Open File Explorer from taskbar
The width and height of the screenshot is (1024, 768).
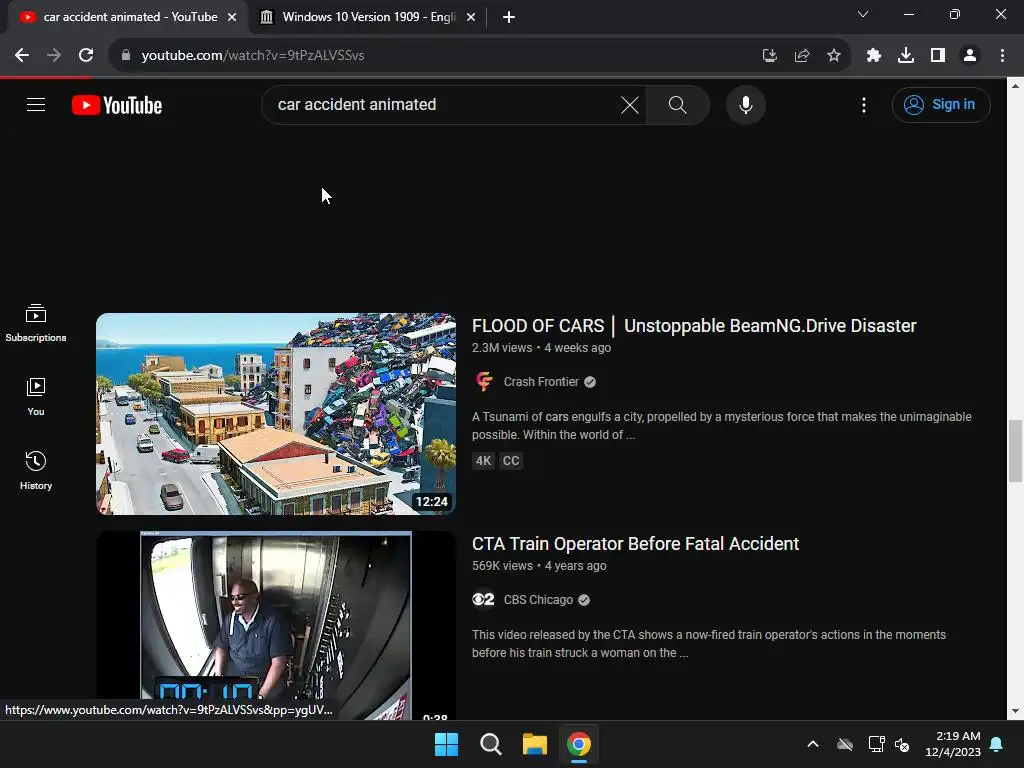coord(535,744)
